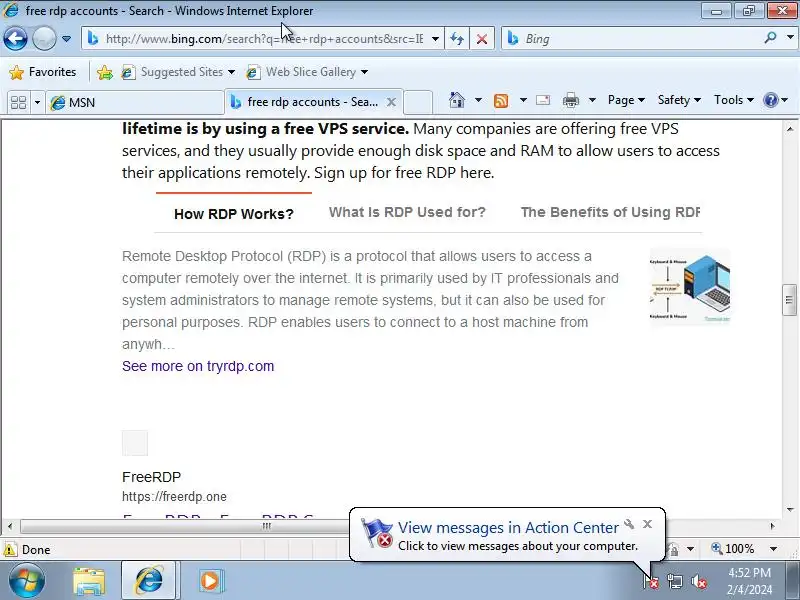
Task: Click the FreeRDP site favicon placeholder
Action: point(135,443)
